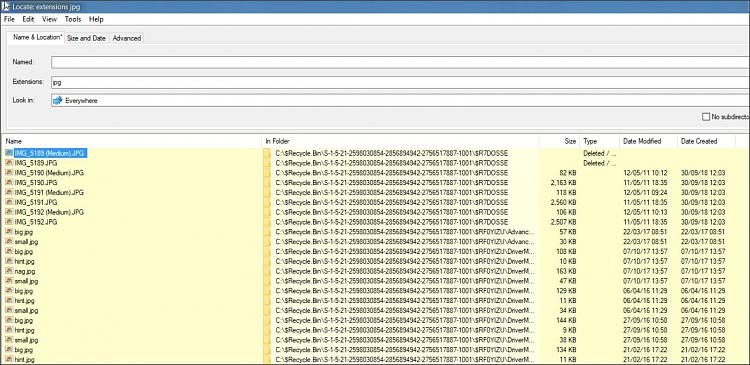Screen dimensions: 750x365
Task: Sort results by the Size column header
Action: pos(559,141)
